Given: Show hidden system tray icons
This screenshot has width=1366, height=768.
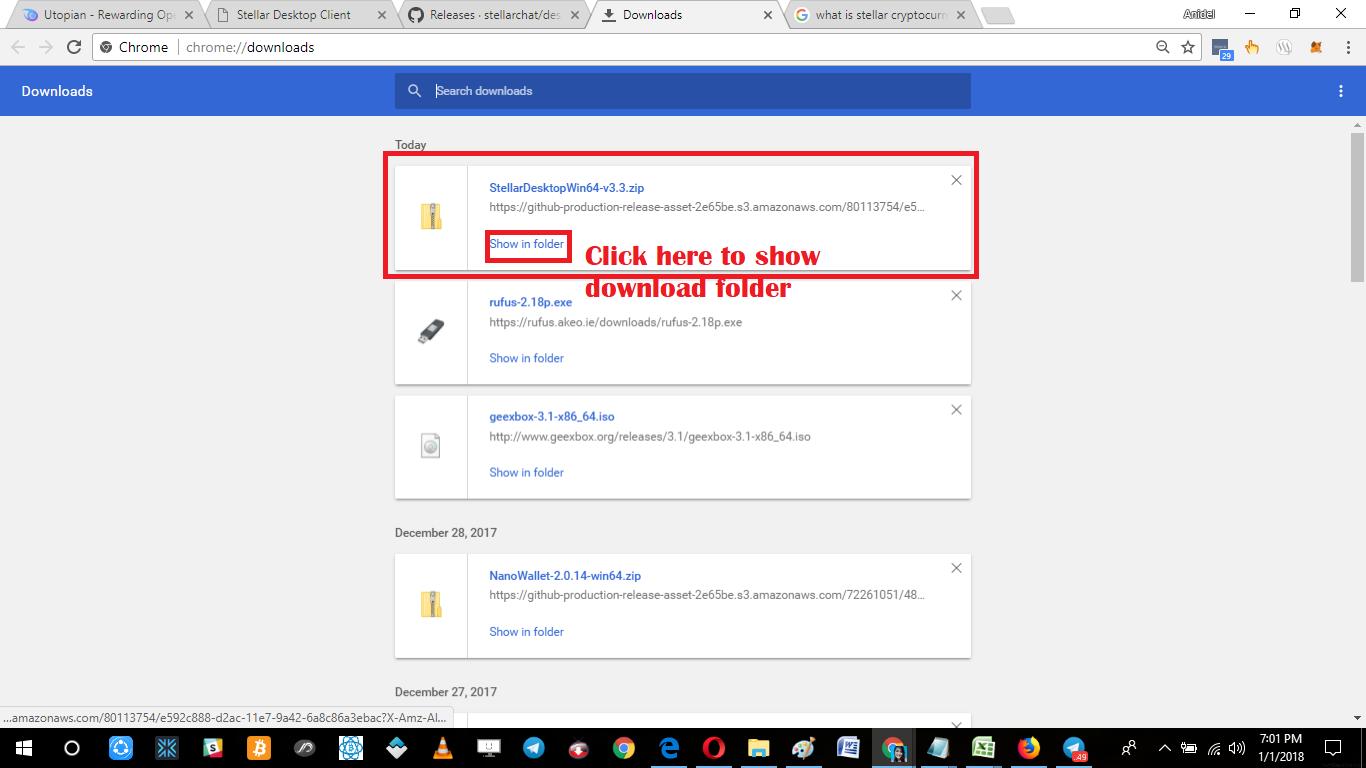Looking at the screenshot, I should 1164,748.
